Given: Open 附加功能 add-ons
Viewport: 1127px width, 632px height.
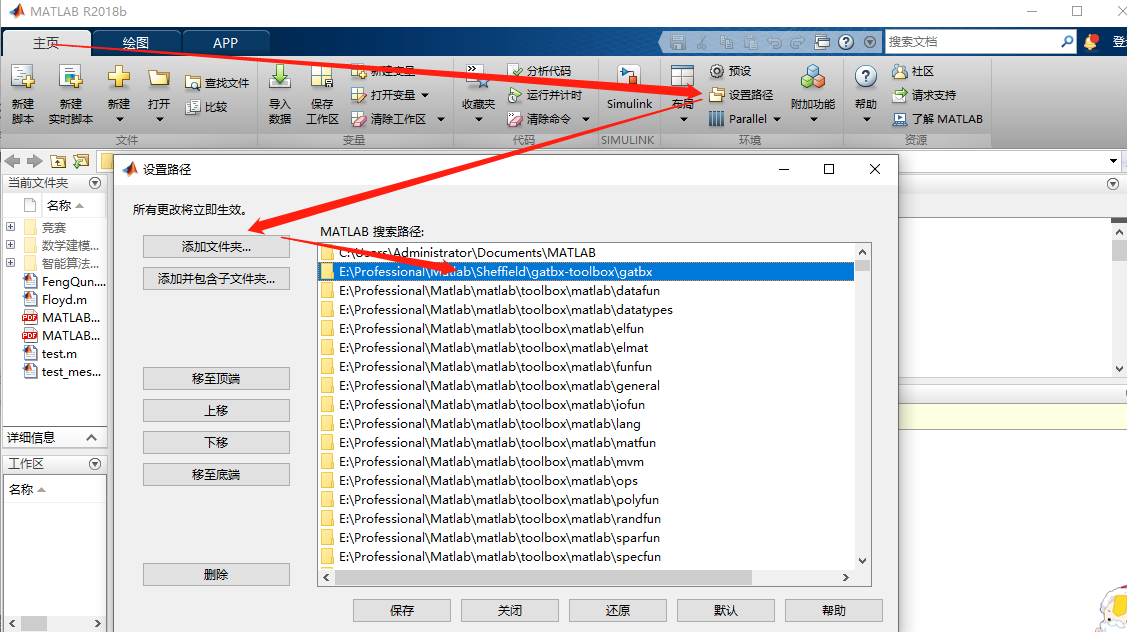Looking at the screenshot, I should (813, 94).
